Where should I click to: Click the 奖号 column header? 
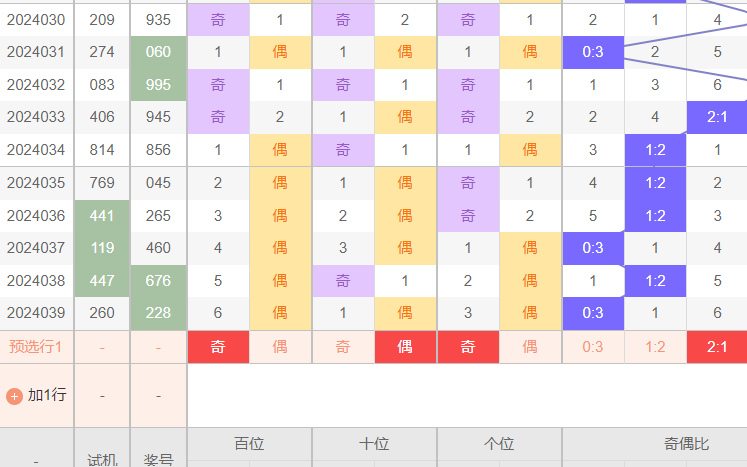(x=158, y=458)
